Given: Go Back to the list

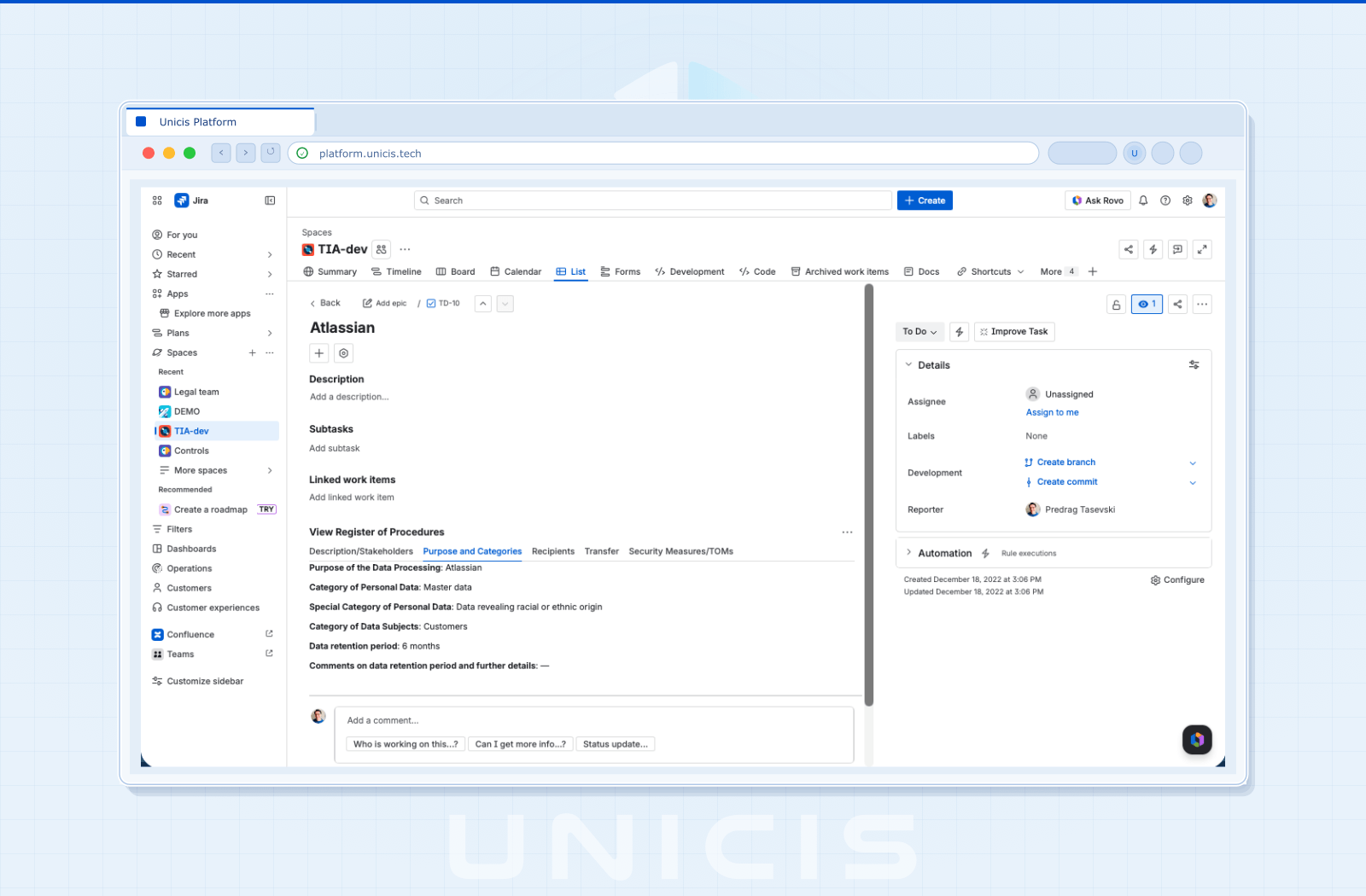Looking at the screenshot, I should click(324, 304).
